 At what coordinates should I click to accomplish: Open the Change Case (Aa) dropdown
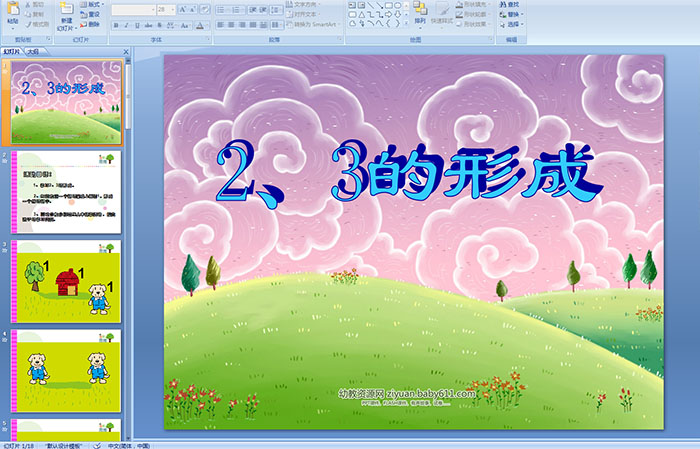[185, 25]
